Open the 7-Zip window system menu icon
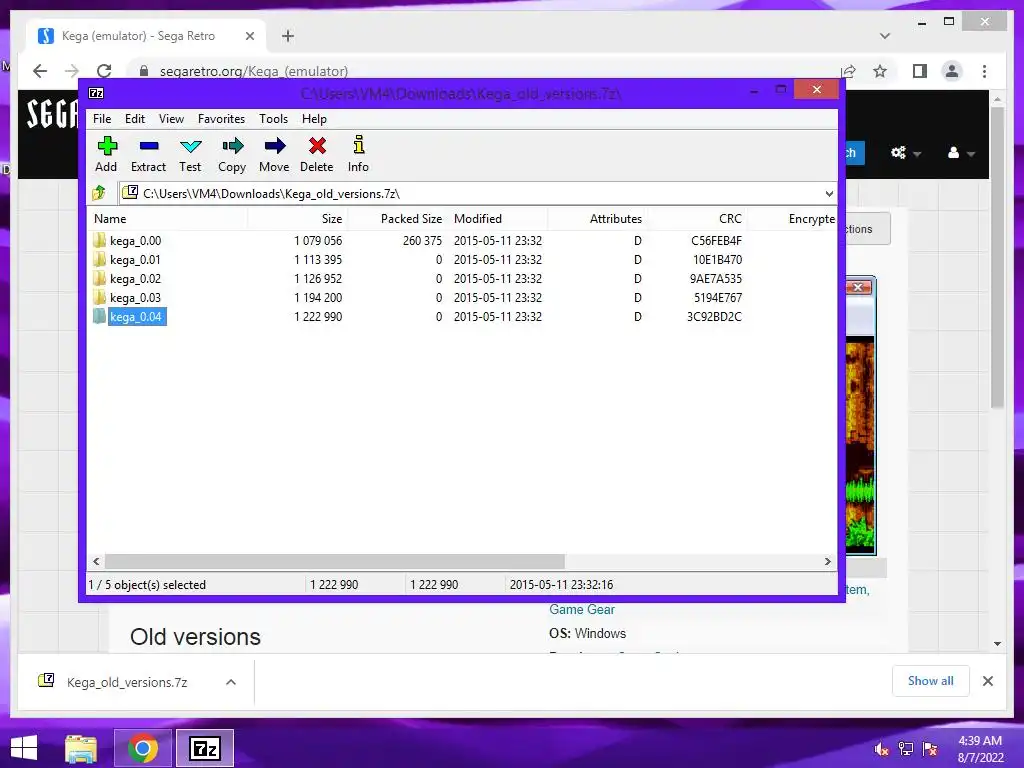Screen dimensions: 1024x768 [96, 93]
